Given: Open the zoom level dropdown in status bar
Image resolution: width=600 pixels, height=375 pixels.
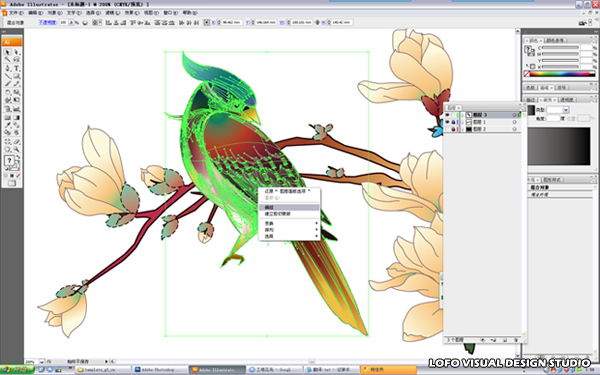Looking at the screenshot, I should (x=42, y=361).
